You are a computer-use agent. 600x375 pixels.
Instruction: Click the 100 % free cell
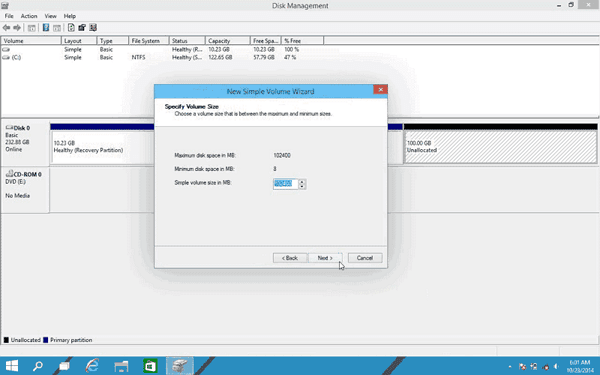click(x=291, y=49)
